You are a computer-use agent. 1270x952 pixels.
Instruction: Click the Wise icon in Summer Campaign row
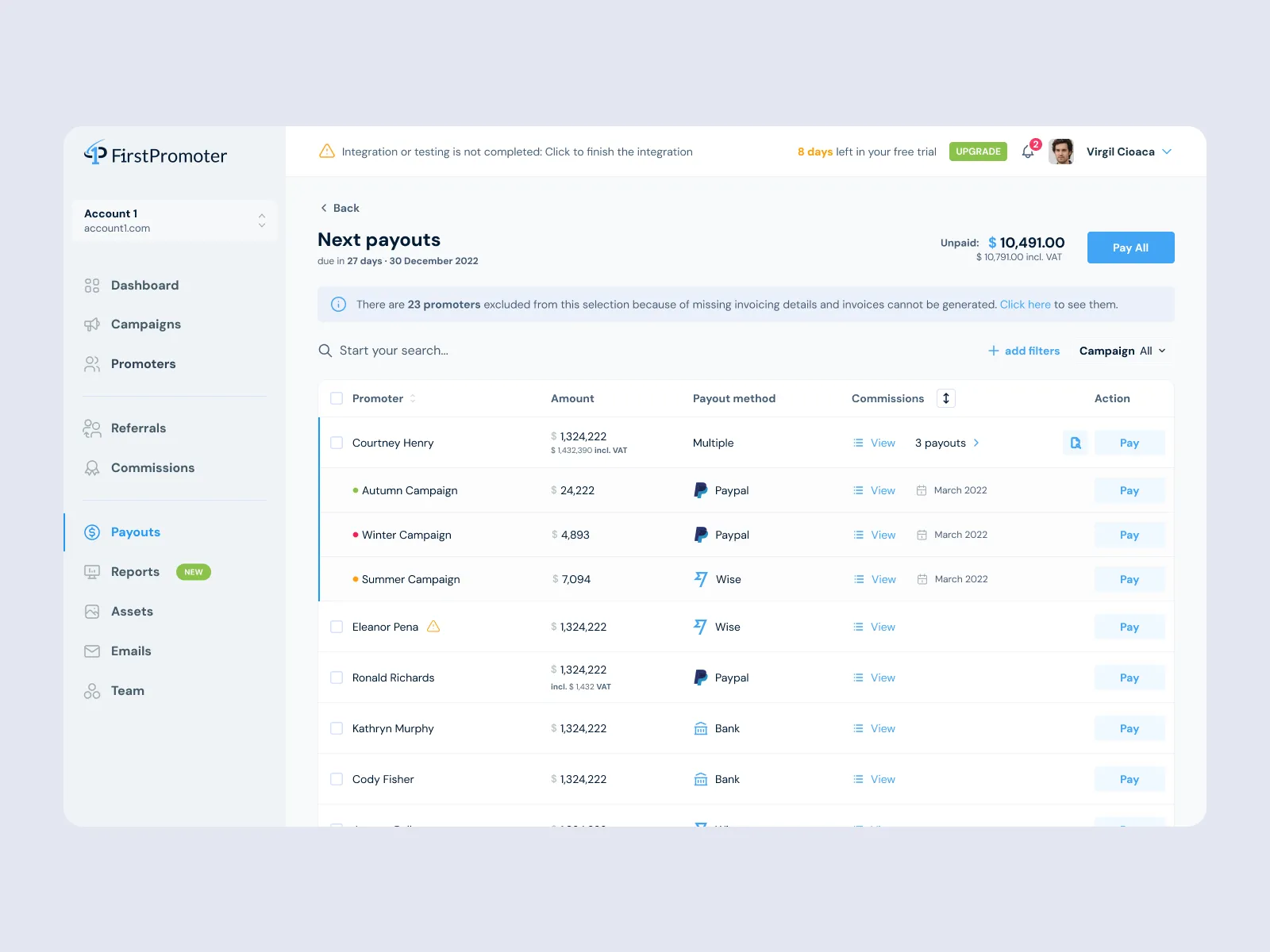(x=701, y=579)
